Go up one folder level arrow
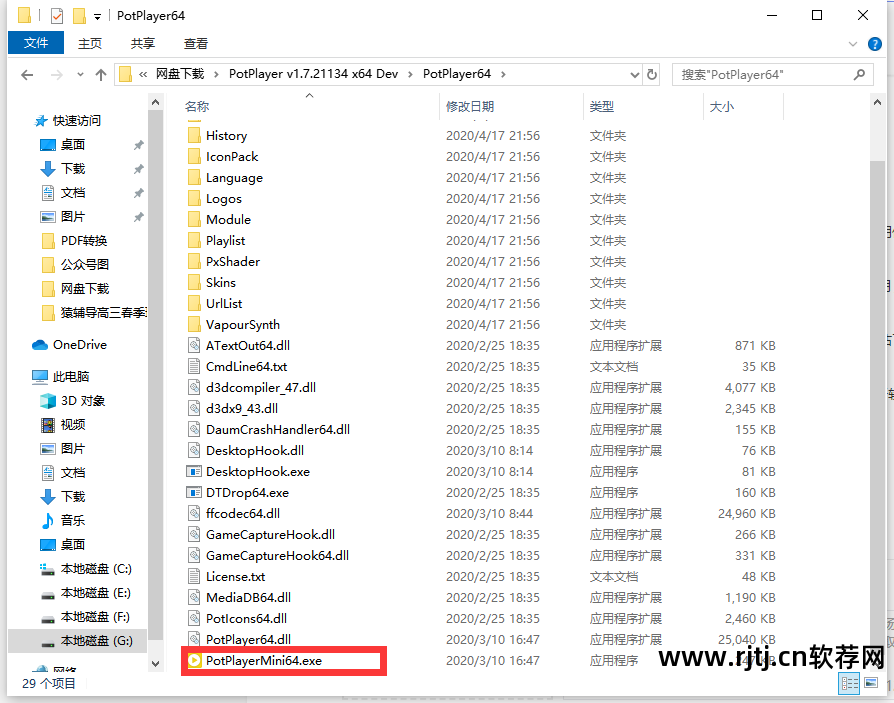 tap(101, 75)
